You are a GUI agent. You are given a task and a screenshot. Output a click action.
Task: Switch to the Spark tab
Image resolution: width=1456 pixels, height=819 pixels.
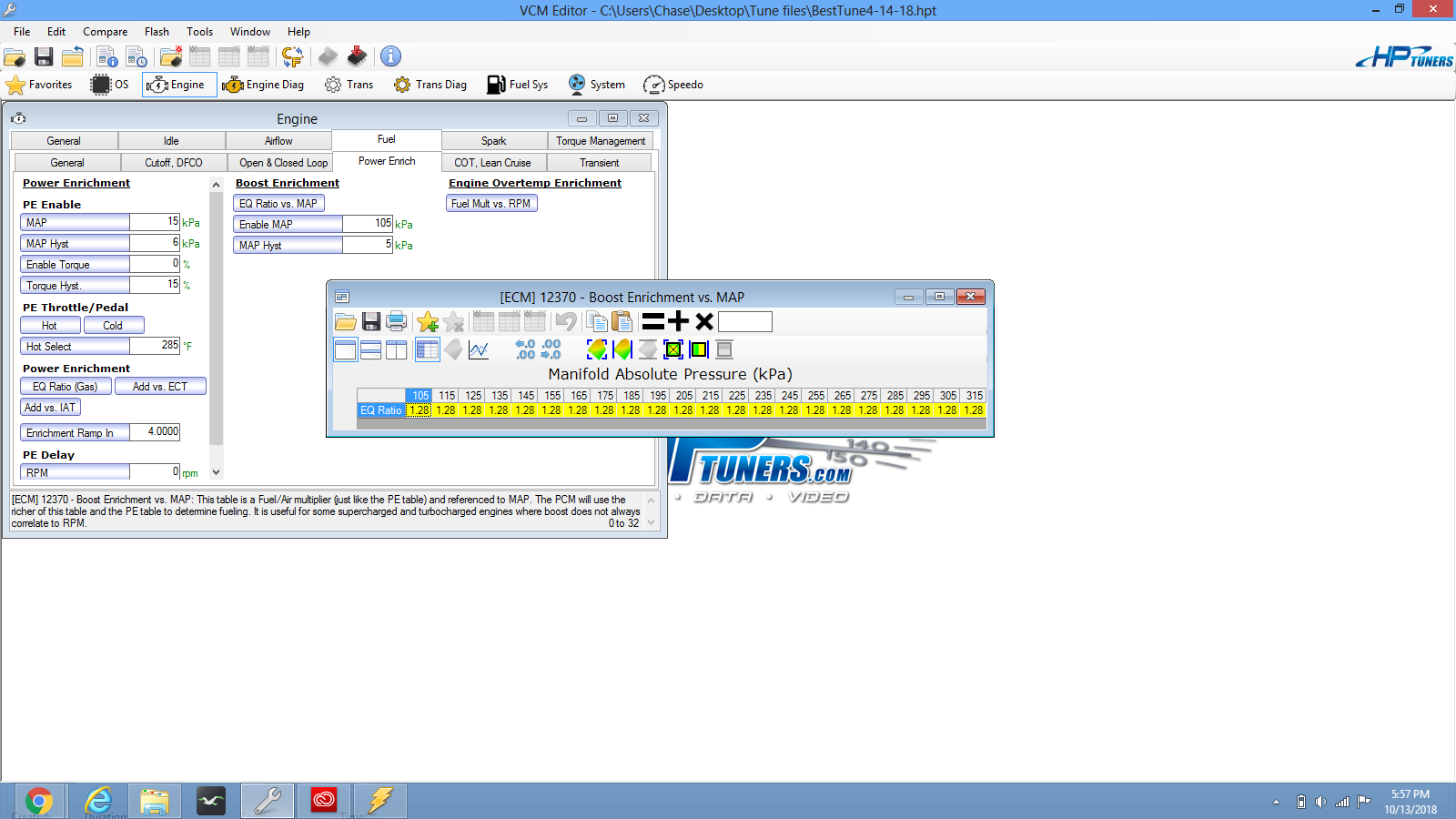tap(494, 141)
